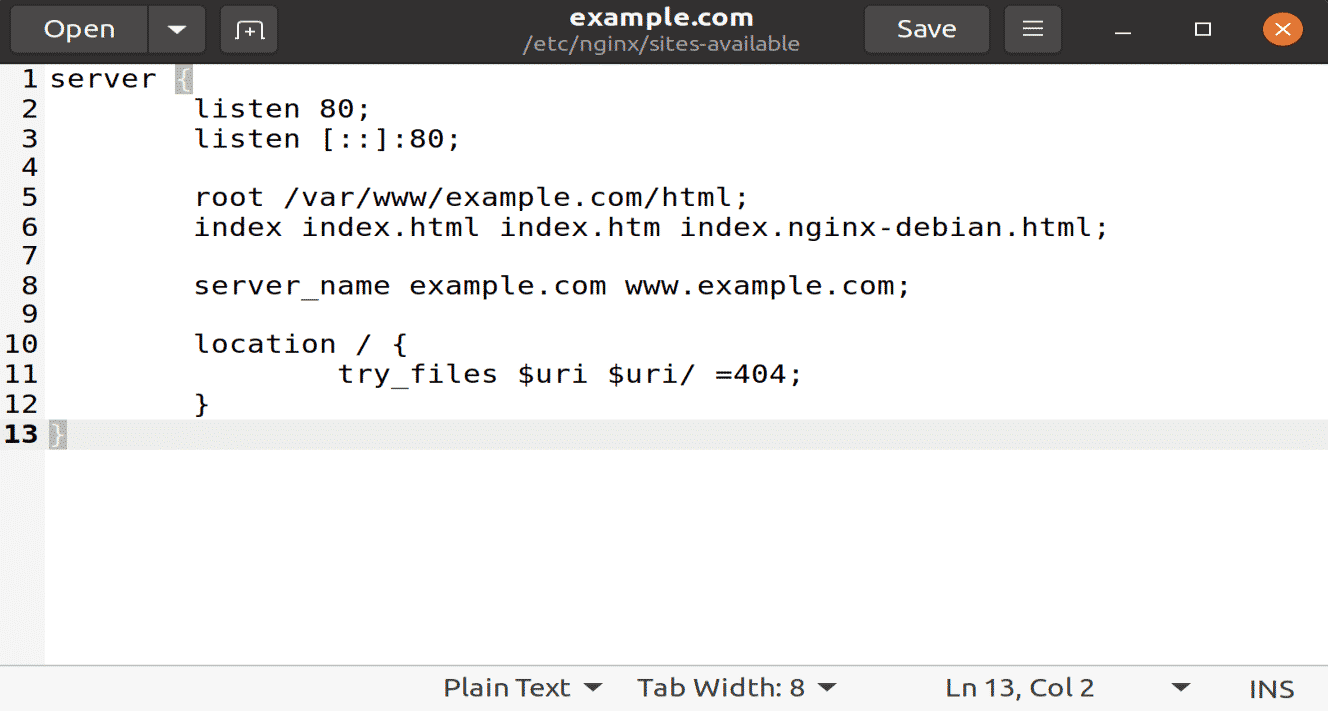Click the root /var/www path line

[x=470, y=197]
